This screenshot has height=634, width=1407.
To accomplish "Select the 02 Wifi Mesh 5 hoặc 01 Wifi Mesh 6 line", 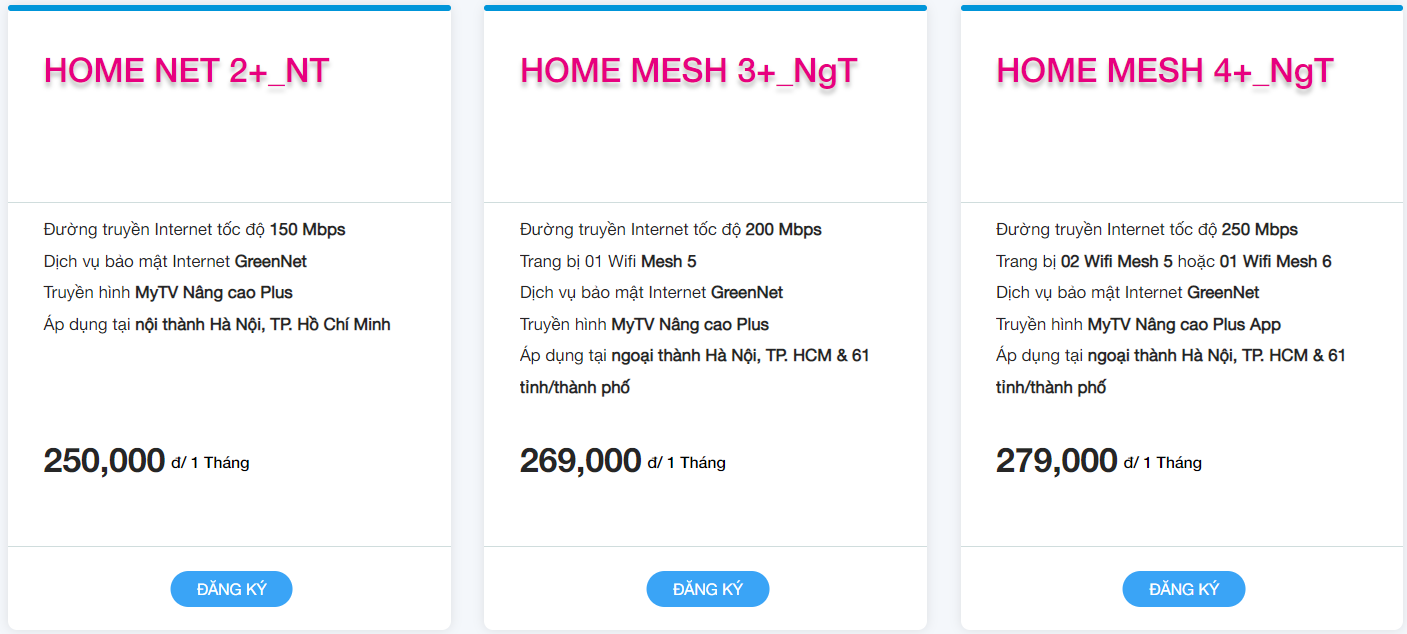I will (x=1163, y=261).
